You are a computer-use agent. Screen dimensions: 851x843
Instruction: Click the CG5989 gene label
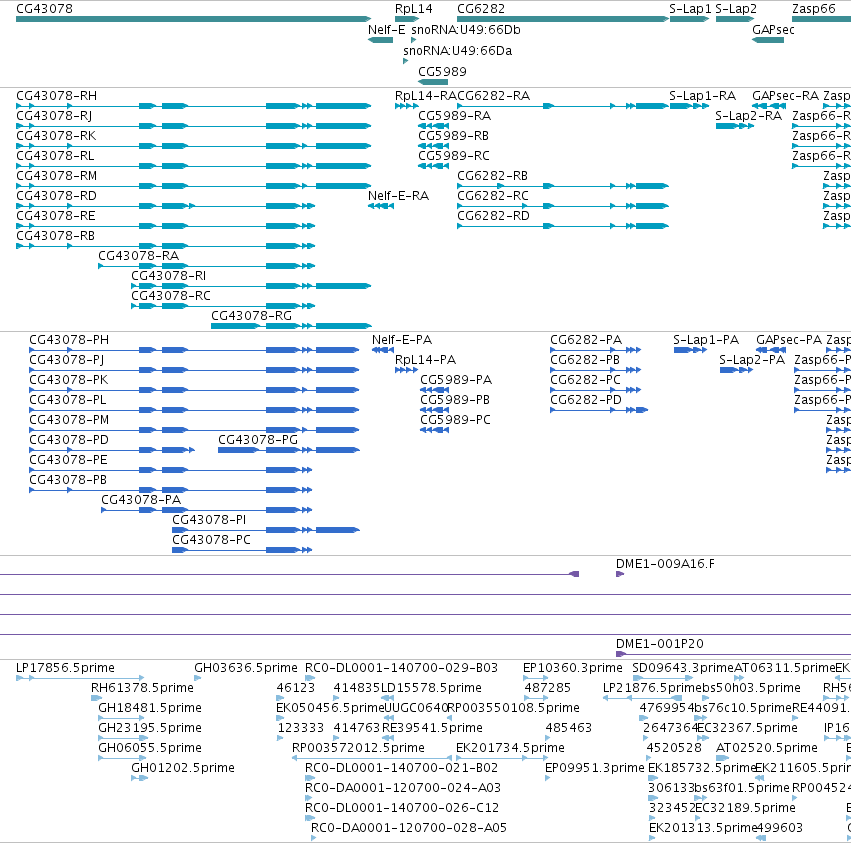click(x=442, y=72)
